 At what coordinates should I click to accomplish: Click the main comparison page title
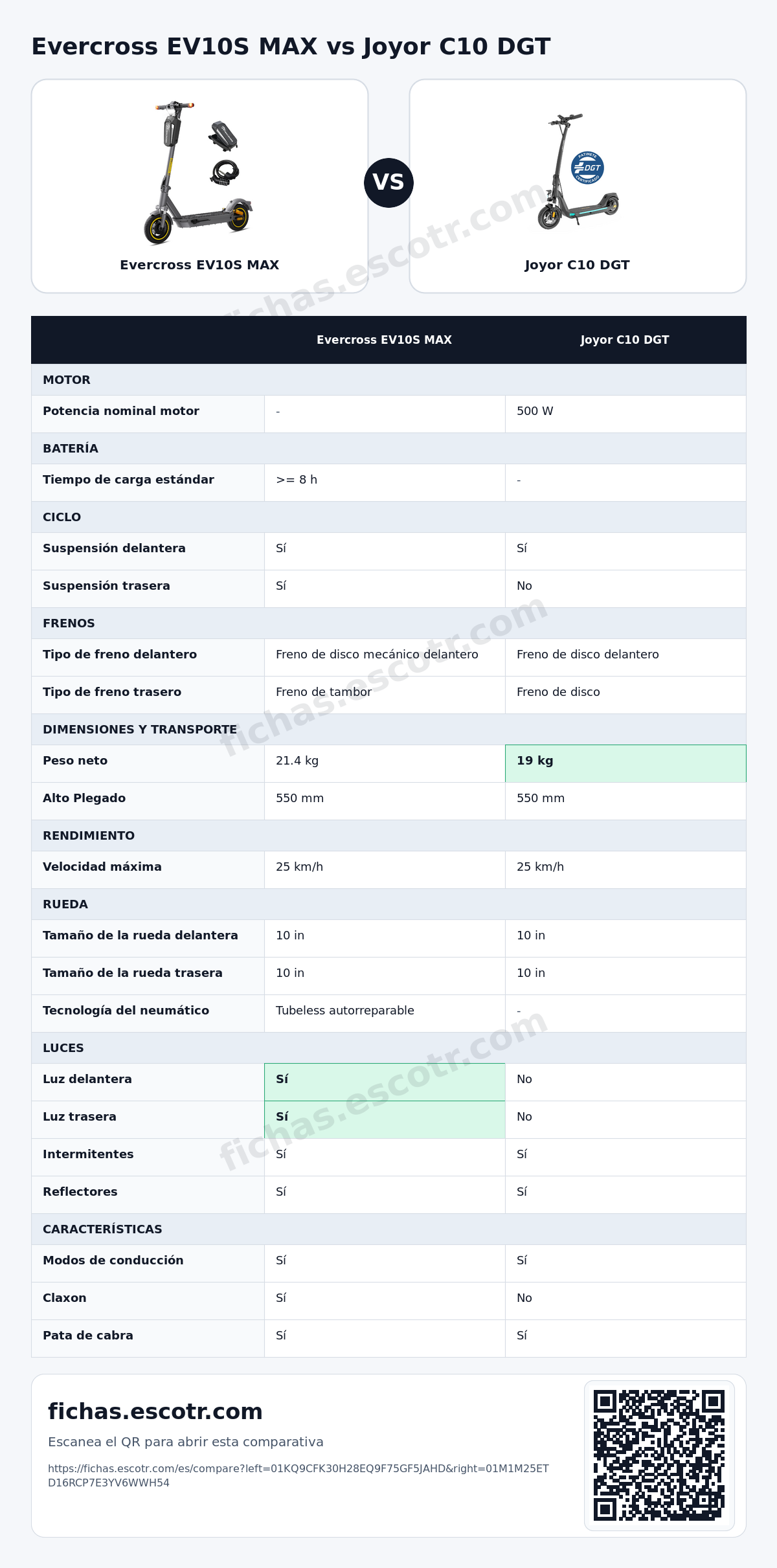[x=291, y=47]
